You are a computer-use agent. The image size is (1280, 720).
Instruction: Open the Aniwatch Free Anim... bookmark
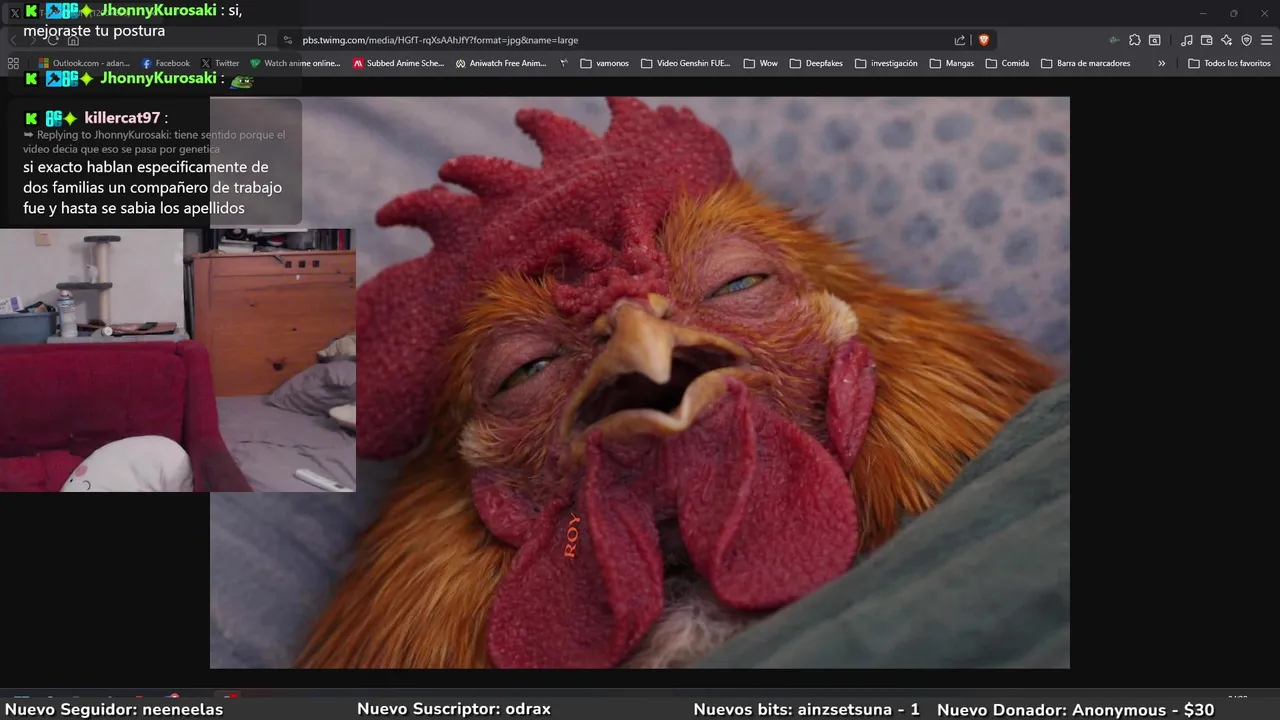pyautogui.click(x=501, y=63)
